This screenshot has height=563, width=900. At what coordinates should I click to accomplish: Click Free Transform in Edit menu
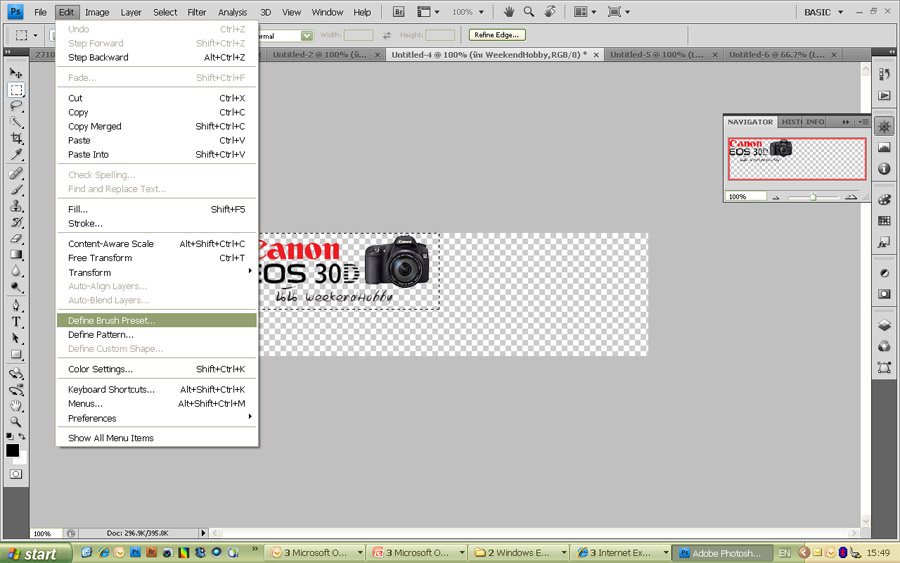[100, 258]
